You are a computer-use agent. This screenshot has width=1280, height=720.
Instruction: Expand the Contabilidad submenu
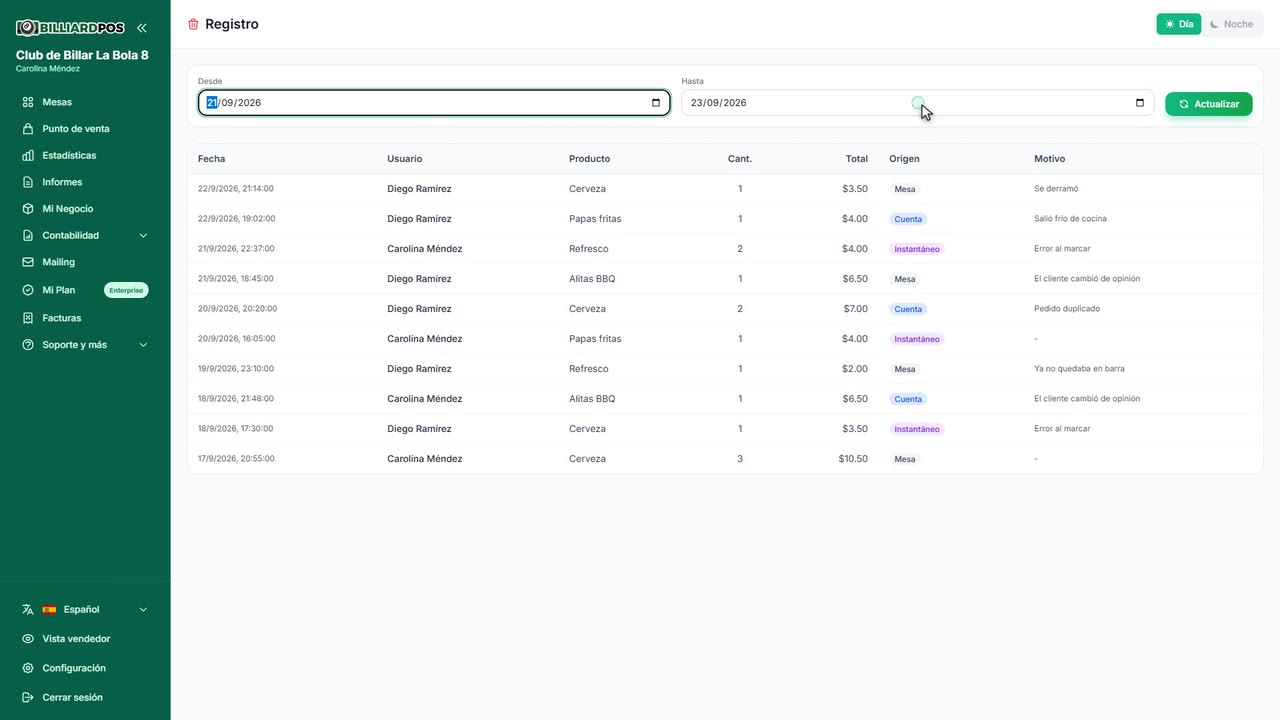(85, 236)
